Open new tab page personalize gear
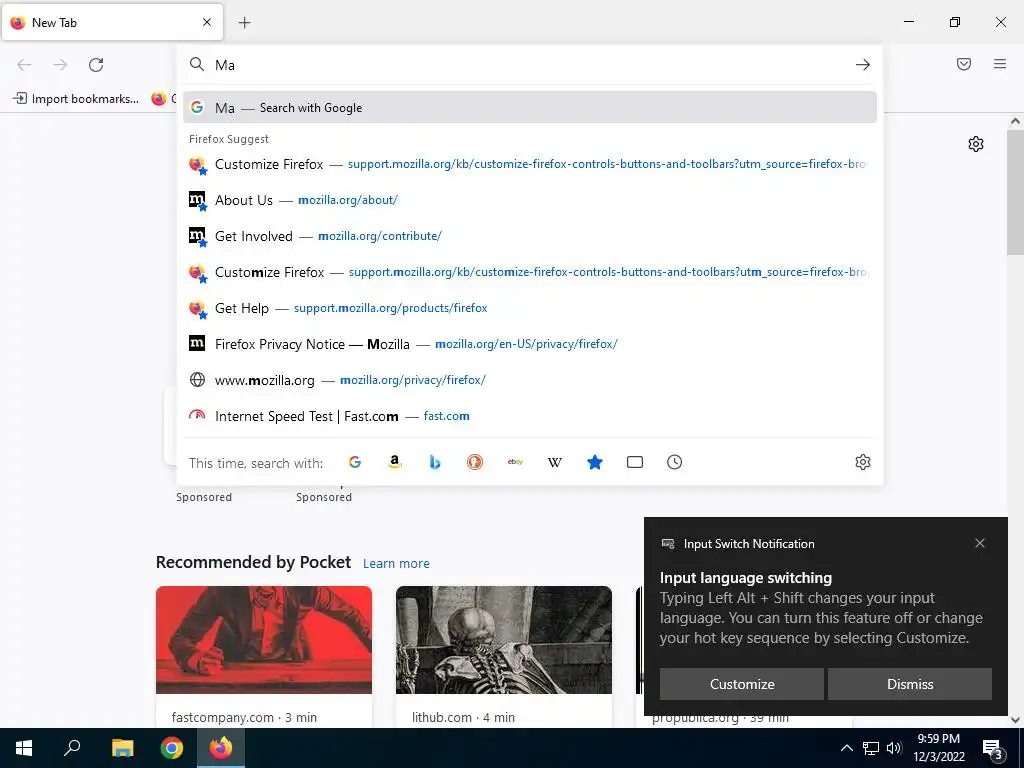Image resolution: width=1024 pixels, height=768 pixels. pos(976,144)
